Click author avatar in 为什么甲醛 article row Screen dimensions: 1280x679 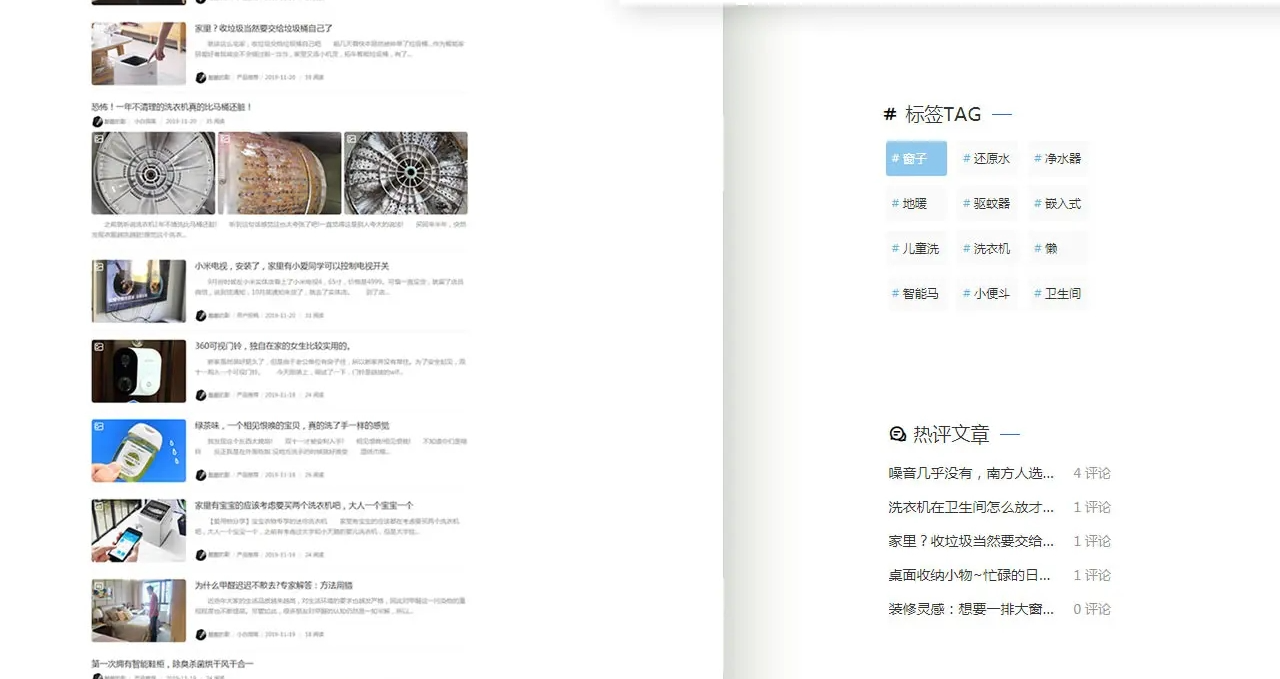pyautogui.click(x=201, y=634)
